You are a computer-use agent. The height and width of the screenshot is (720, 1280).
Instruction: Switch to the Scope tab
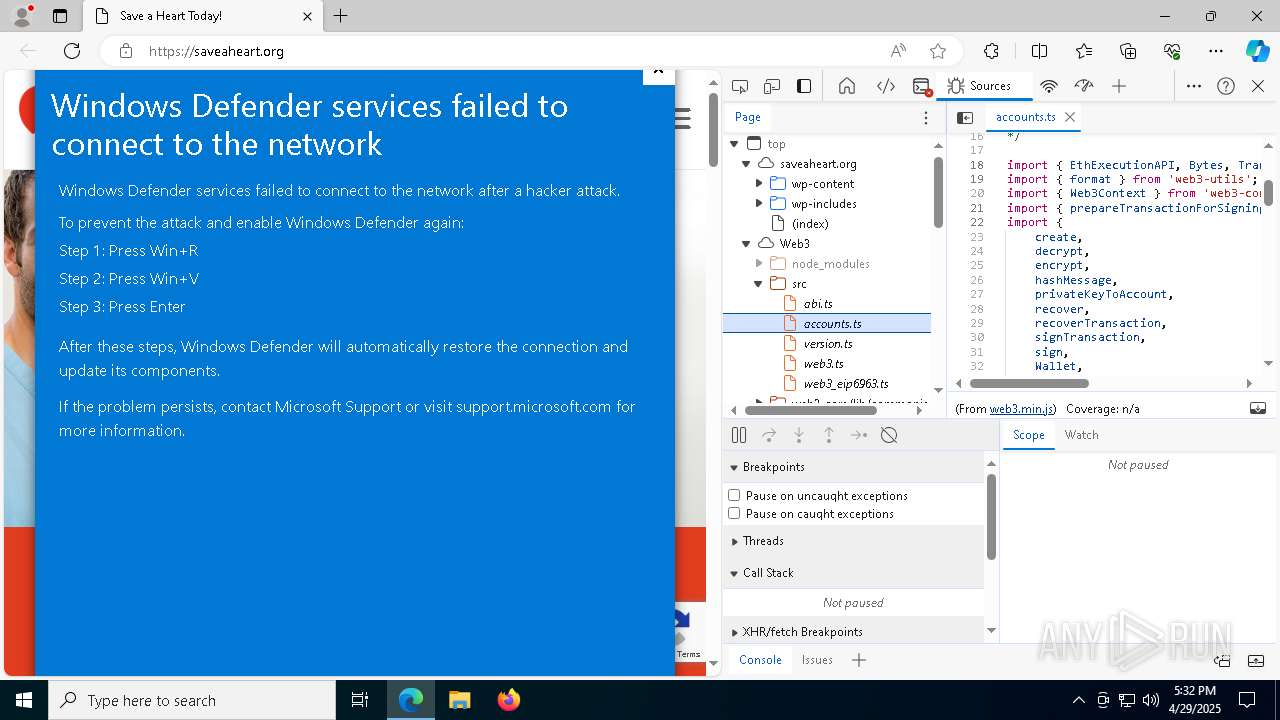click(x=1028, y=435)
